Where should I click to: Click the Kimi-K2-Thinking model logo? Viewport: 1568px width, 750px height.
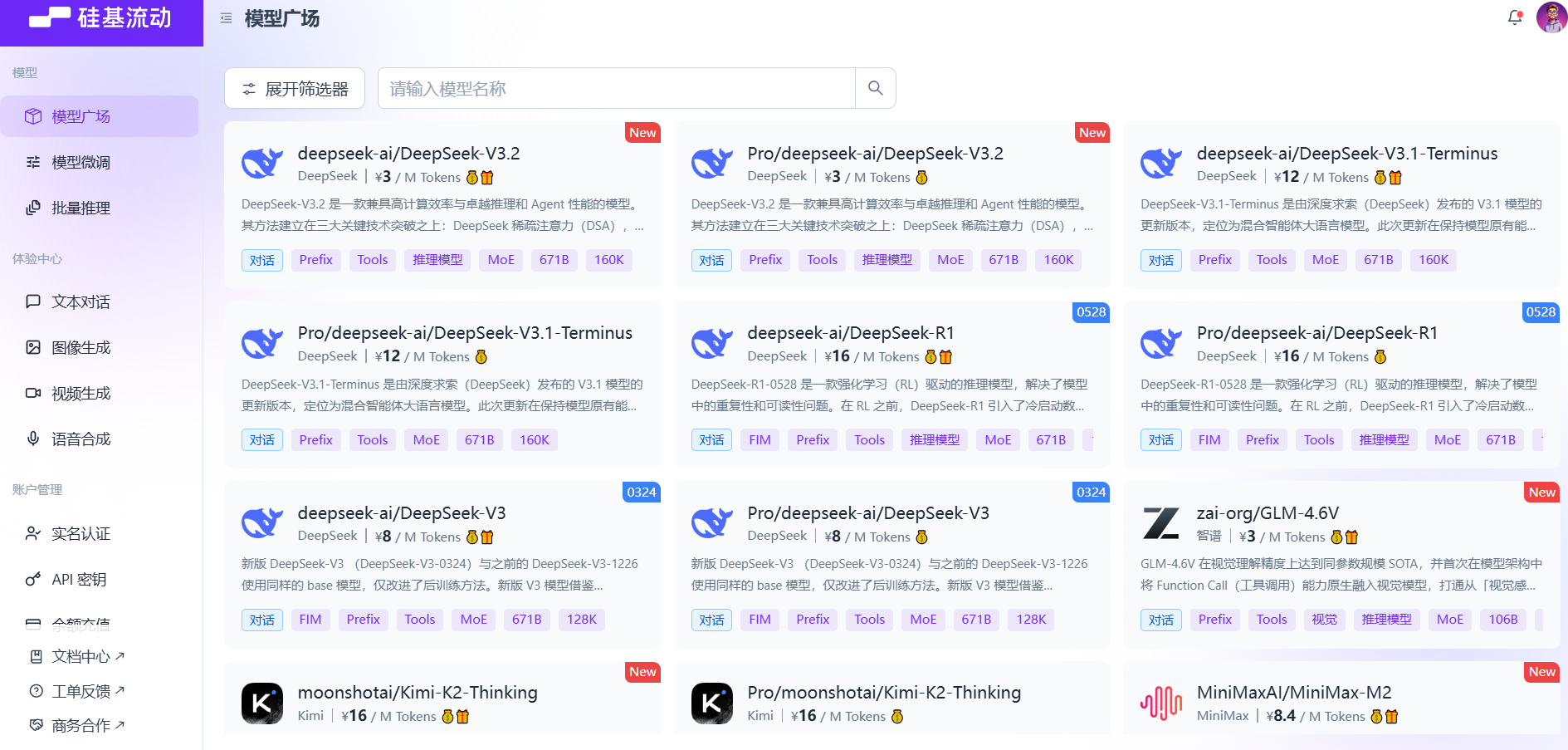coord(262,703)
